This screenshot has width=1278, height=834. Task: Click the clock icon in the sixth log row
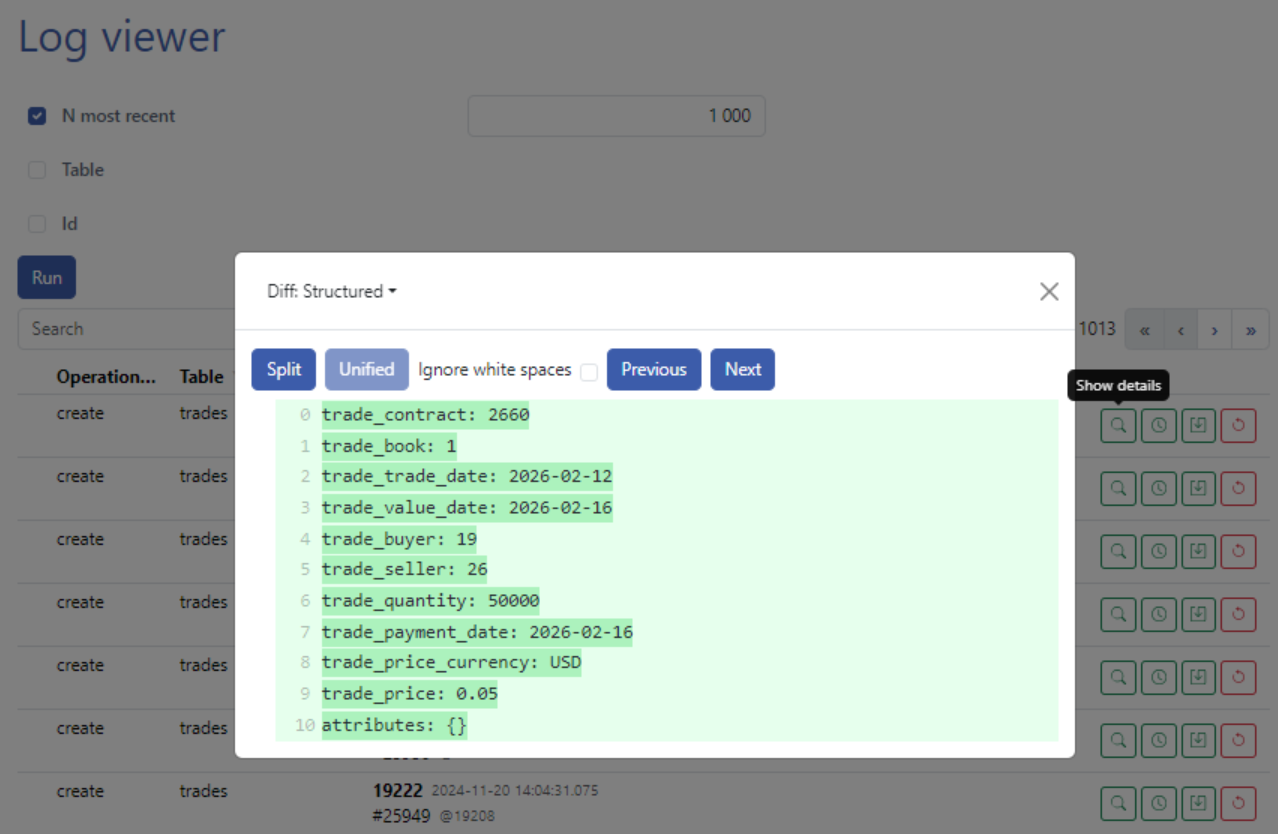click(1158, 740)
